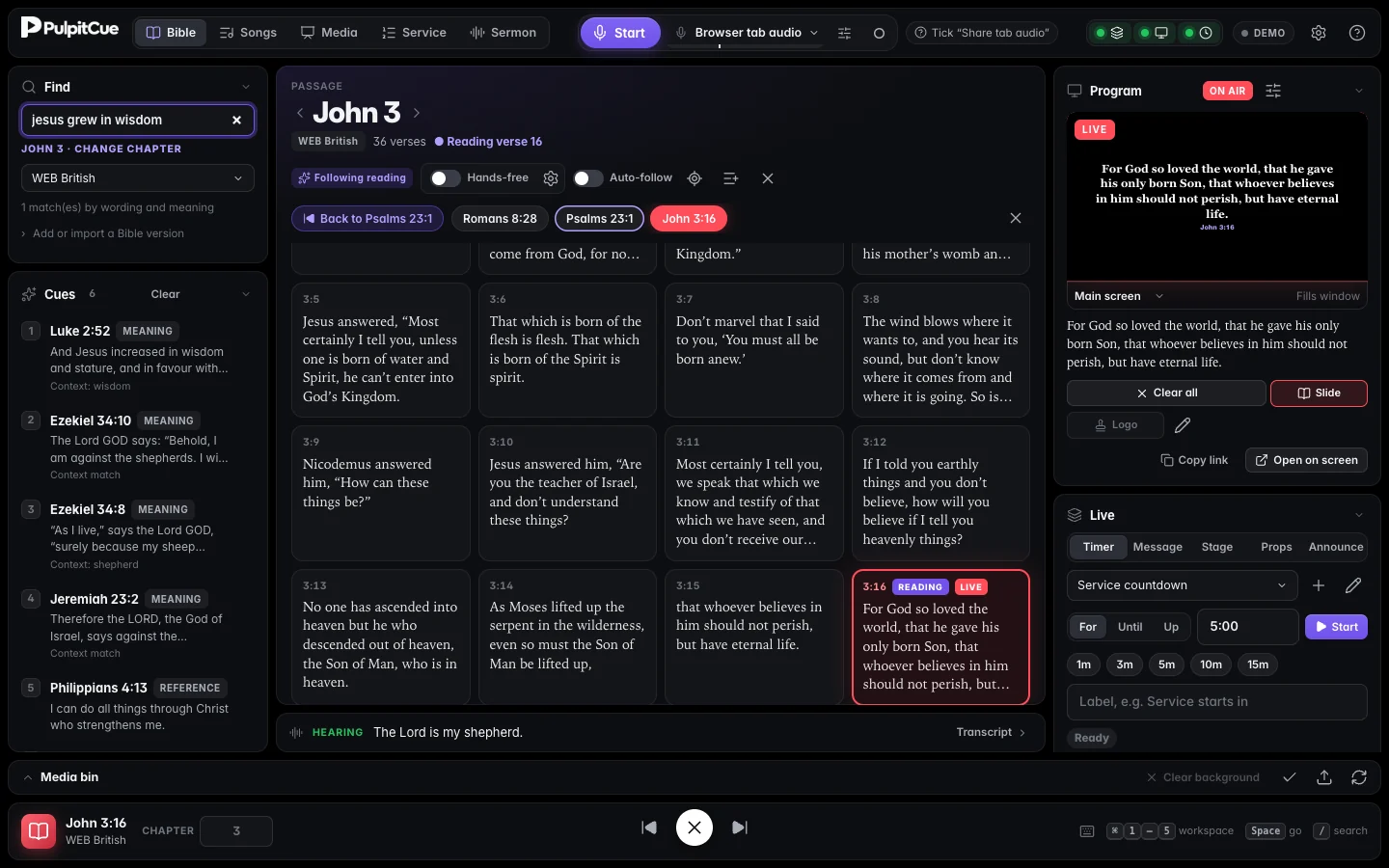Toggle the monitor status indicator in top bar

(x=1154, y=33)
